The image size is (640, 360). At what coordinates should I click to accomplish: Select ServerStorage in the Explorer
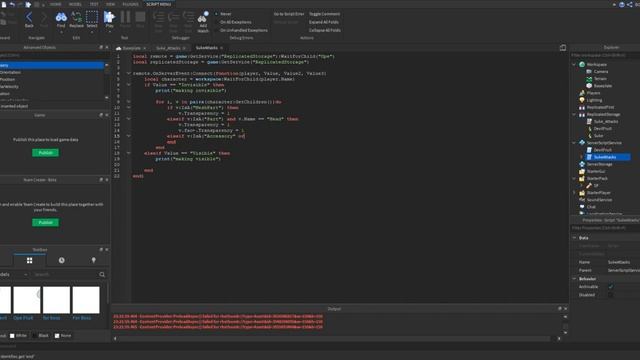click(x=599, y=164)
